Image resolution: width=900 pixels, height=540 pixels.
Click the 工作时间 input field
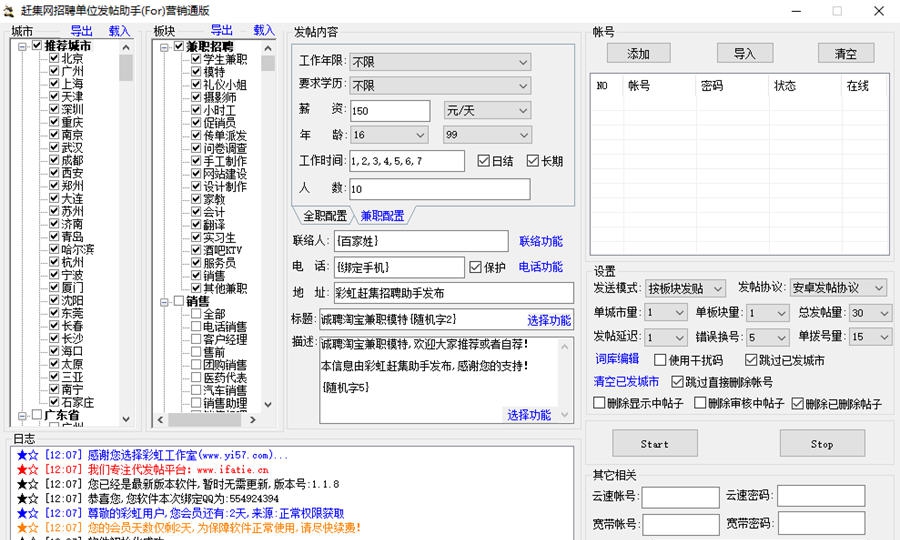coord(407,161)
